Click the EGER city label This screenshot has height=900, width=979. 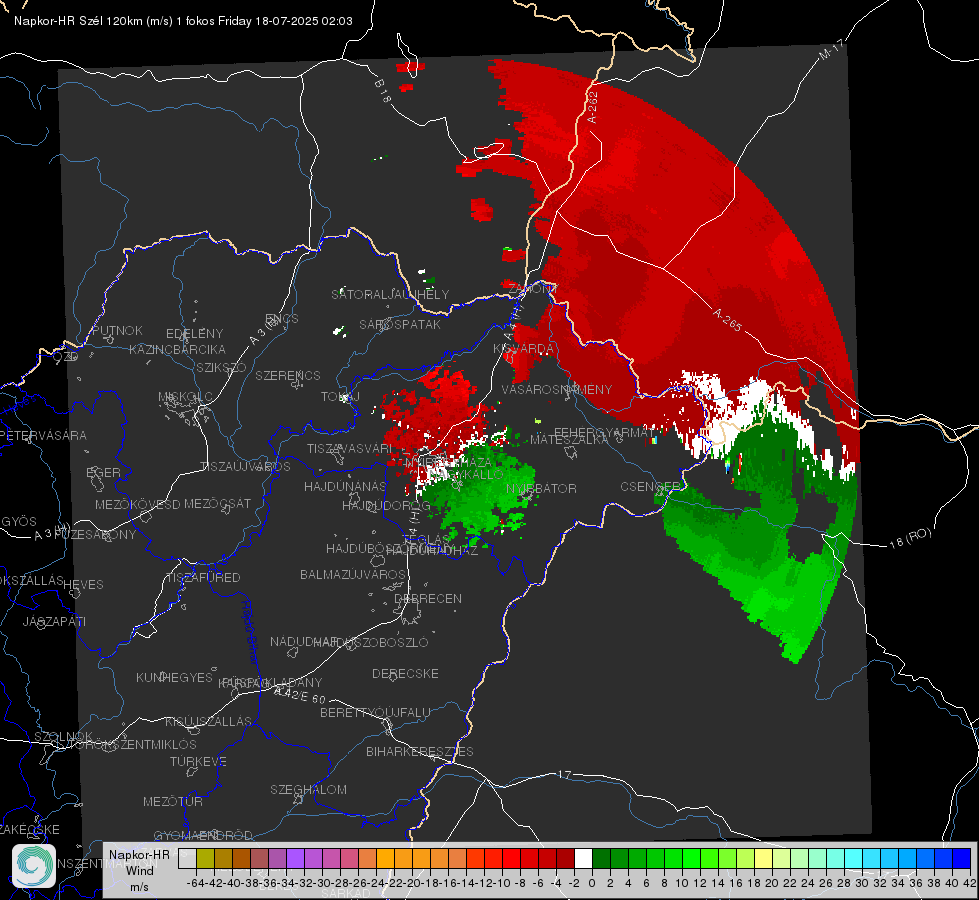tap(104, 472)
